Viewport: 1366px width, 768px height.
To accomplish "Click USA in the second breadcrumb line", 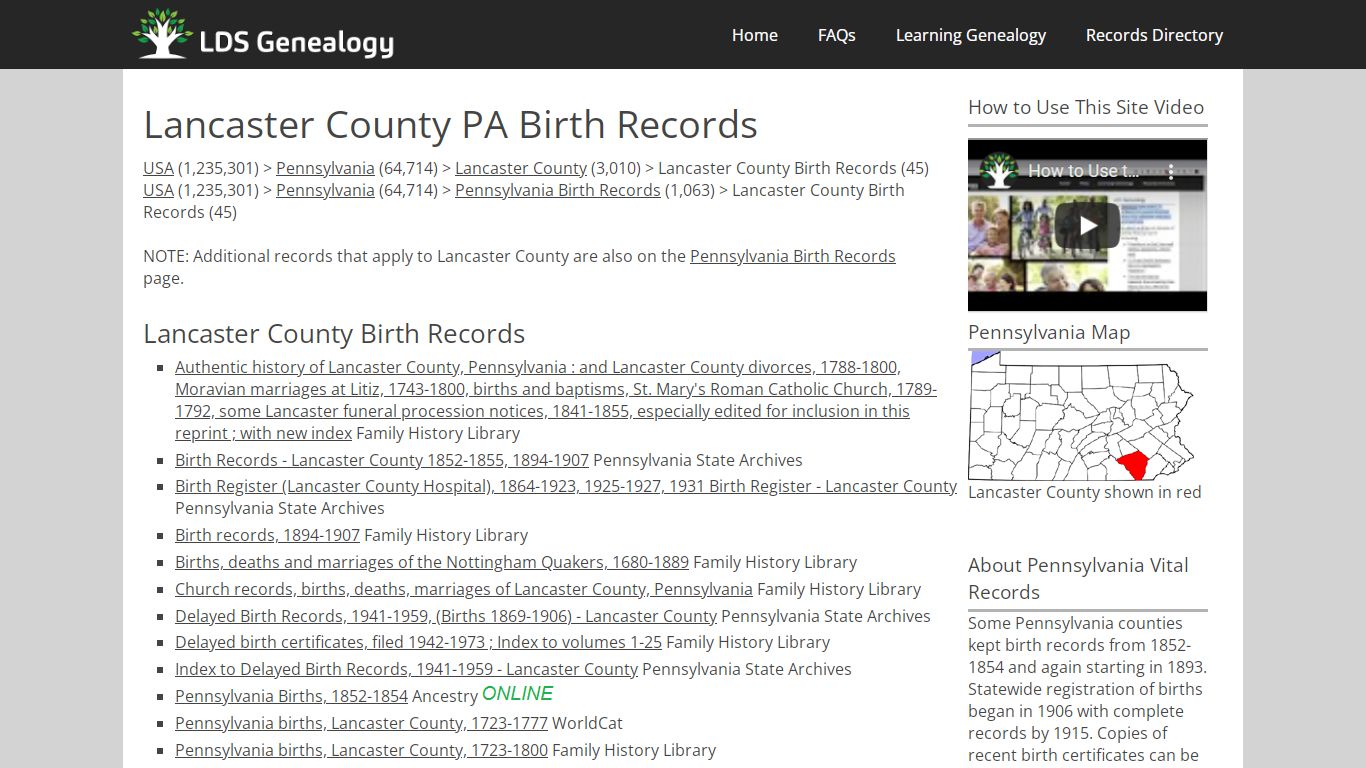I will (158, 190).
